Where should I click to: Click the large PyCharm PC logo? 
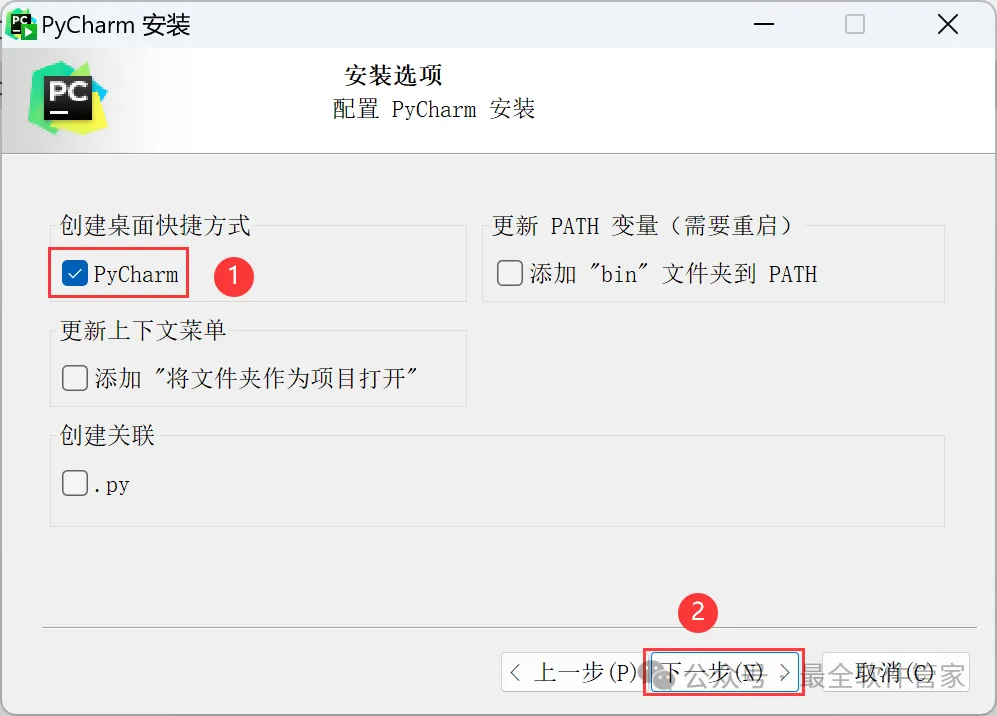click(68, 98)
